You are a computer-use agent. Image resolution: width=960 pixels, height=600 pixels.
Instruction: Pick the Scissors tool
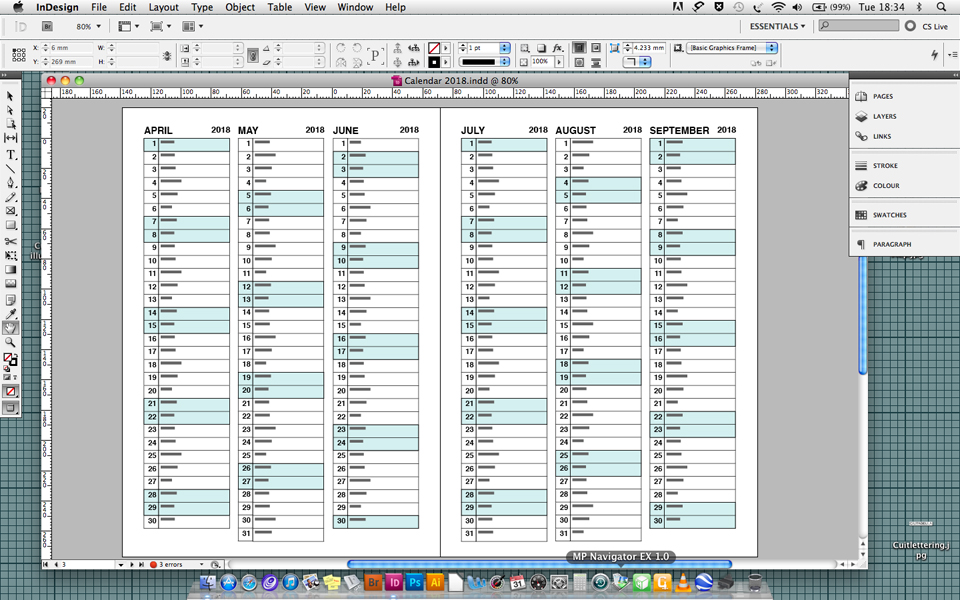tap(11, 241)
